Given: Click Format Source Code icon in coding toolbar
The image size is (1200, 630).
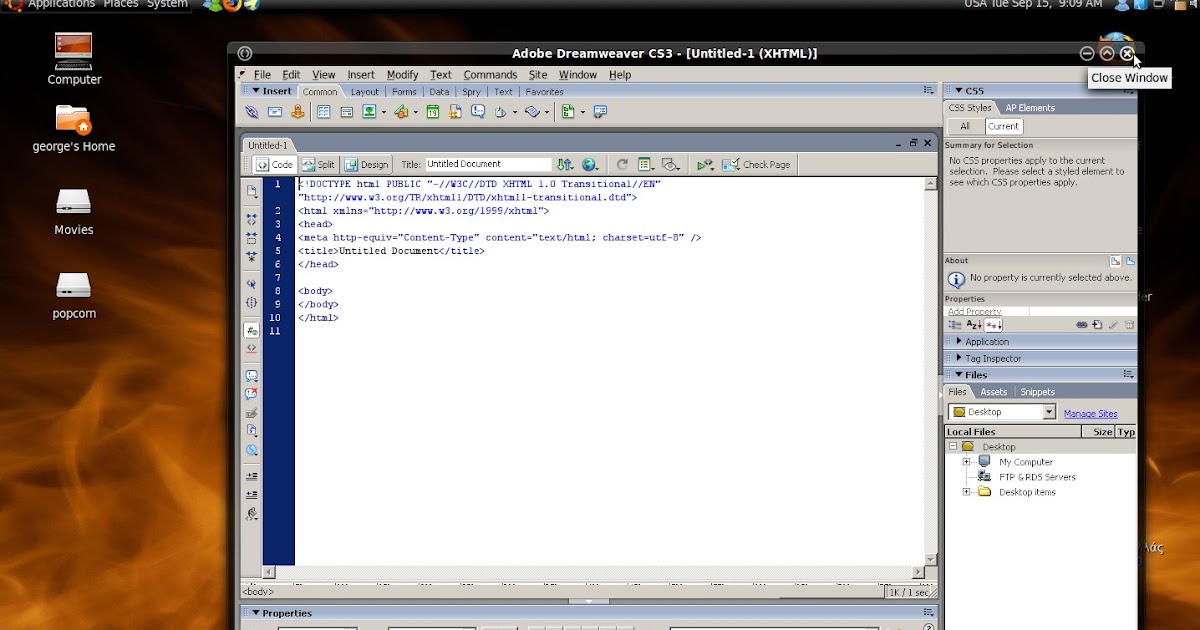Looking at the screenshot, I should (252, 514).
